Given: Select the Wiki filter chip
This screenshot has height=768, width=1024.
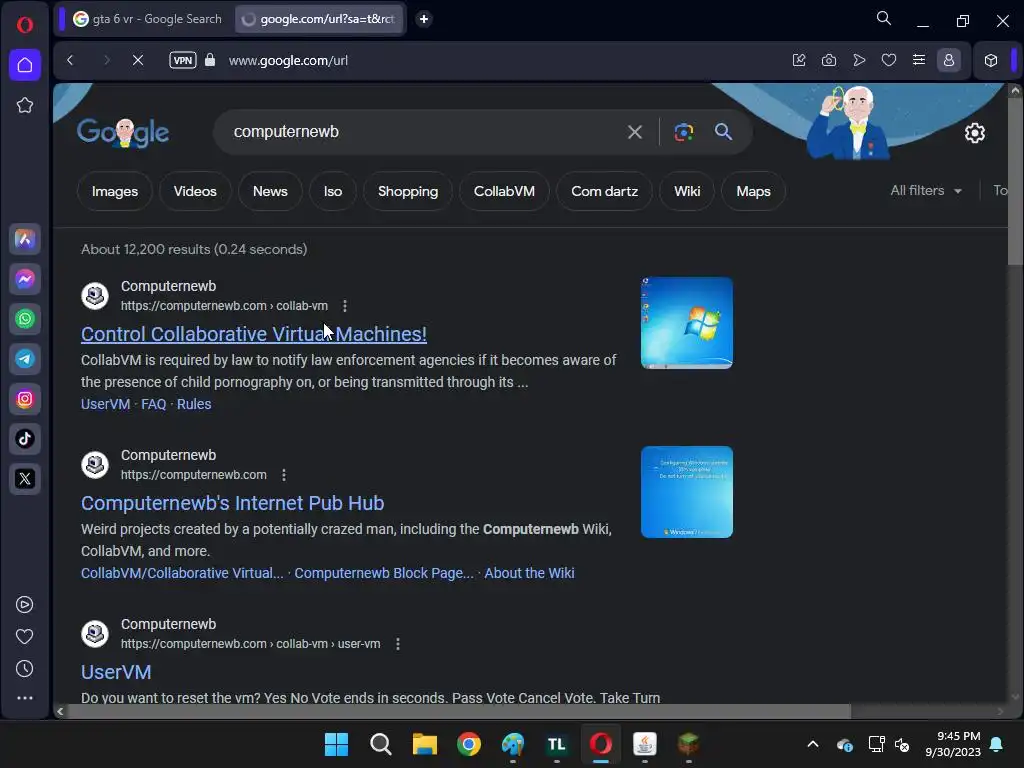Looking at the screenshot, I should tap(687, 191).
